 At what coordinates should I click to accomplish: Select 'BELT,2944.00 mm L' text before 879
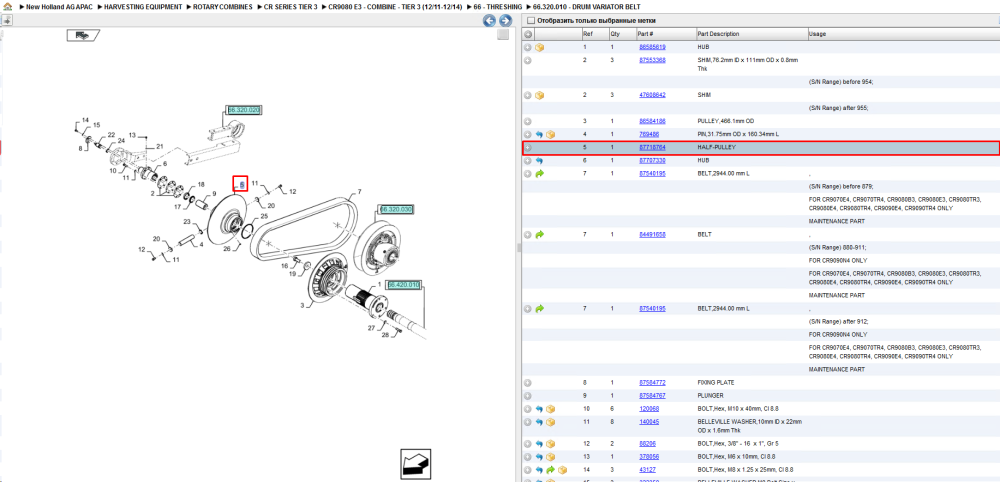pyautogui.click(x=724, y=173)
